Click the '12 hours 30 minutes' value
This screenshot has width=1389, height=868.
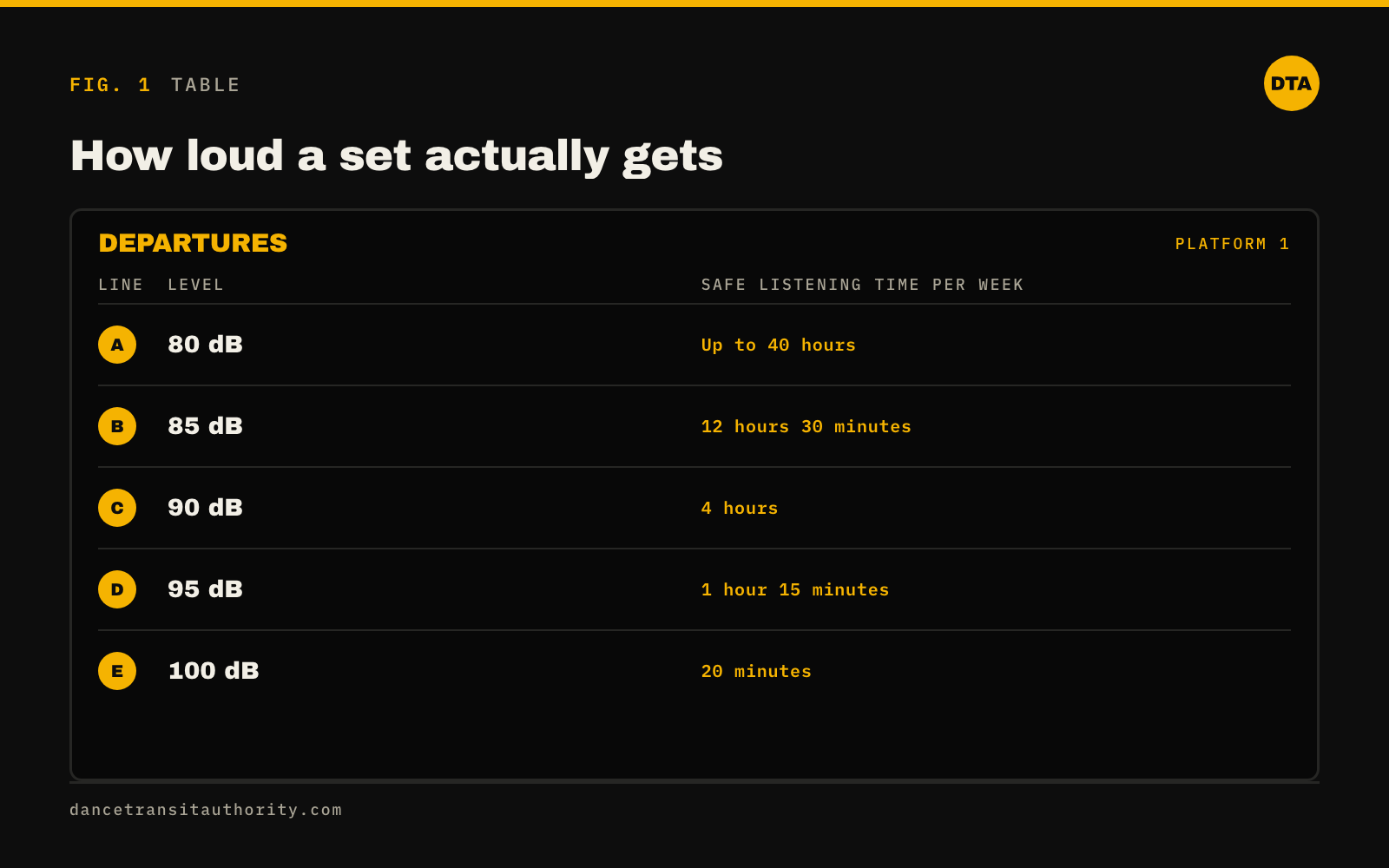806,426
